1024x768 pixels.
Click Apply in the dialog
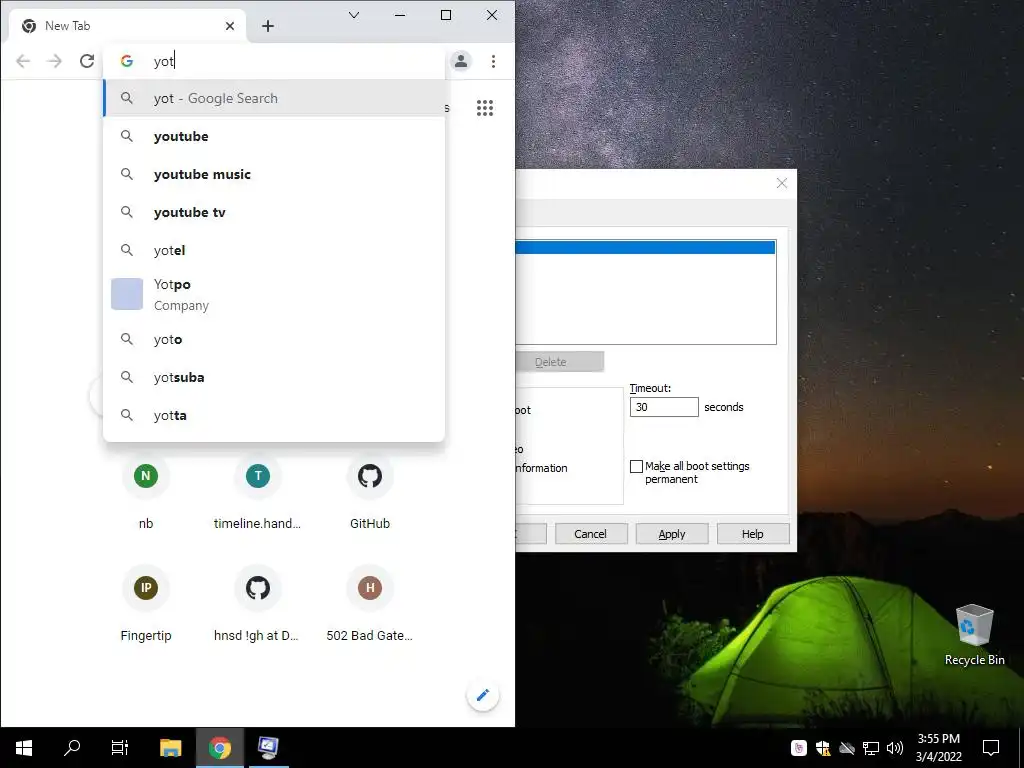coord(672,534)
